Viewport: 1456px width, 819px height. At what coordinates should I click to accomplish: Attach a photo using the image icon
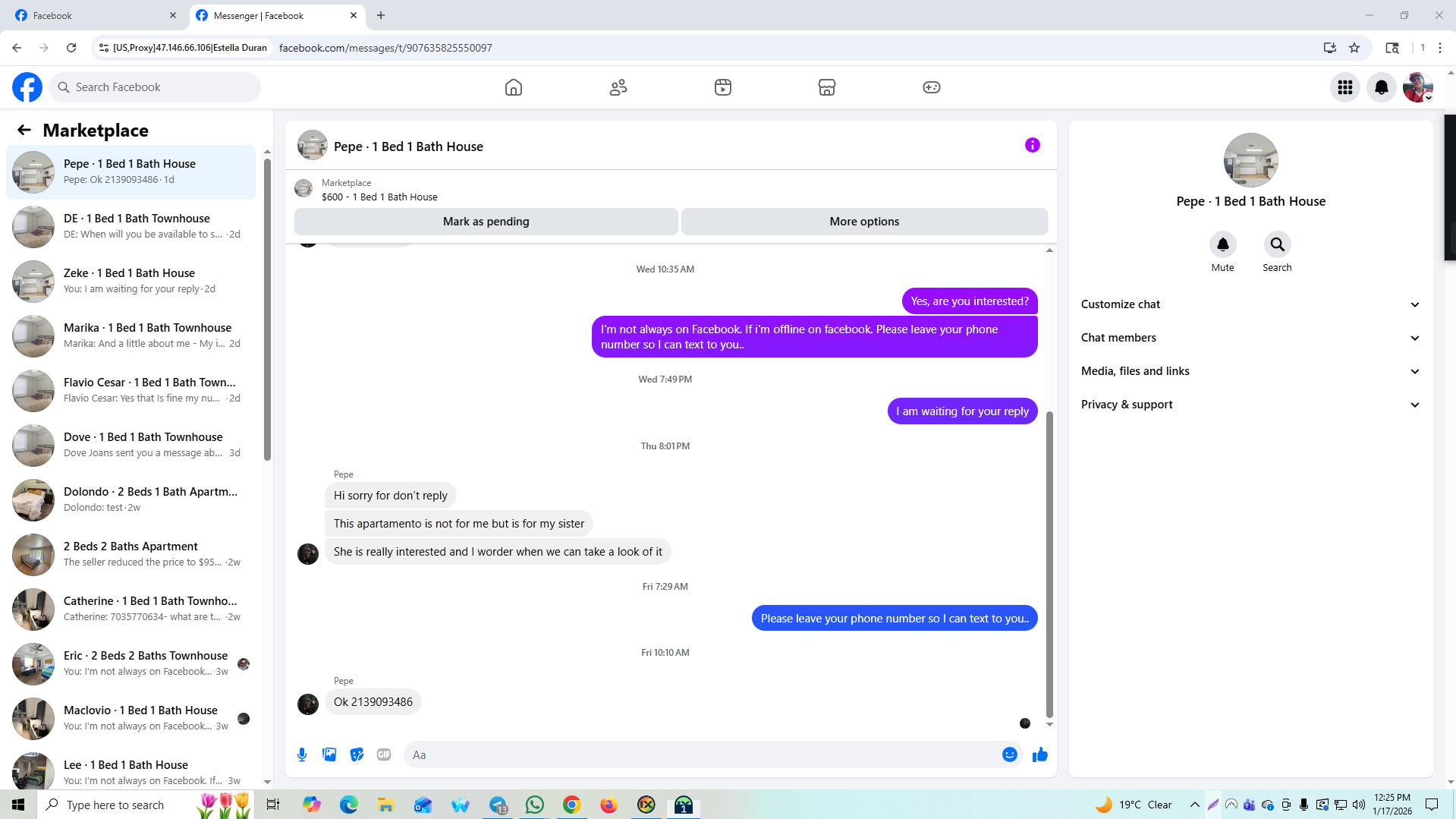(329, 754)
